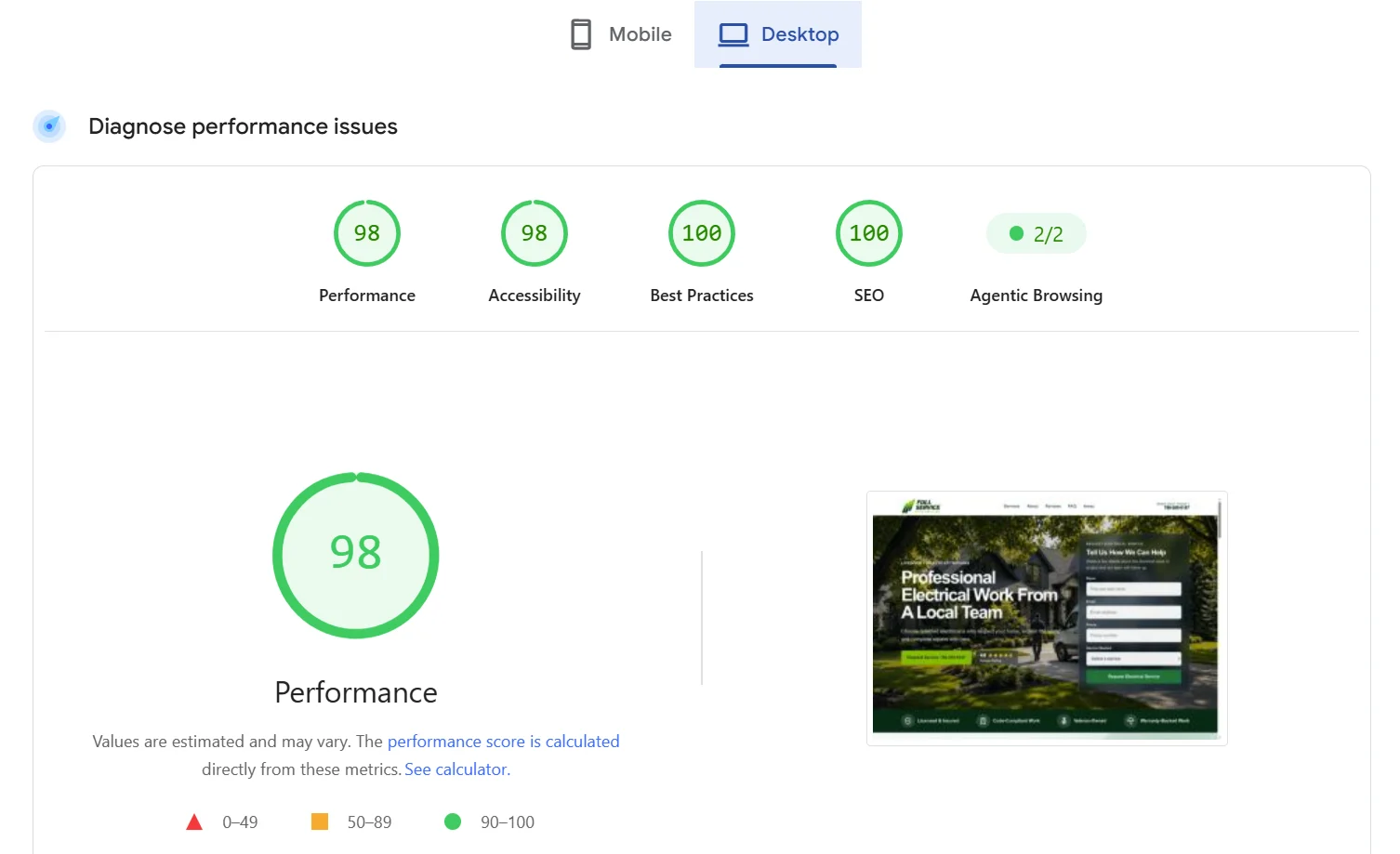The width and height of the screenshot is (1400, 854).
Task: Click the SEO label
Action: tap(869, 296)
